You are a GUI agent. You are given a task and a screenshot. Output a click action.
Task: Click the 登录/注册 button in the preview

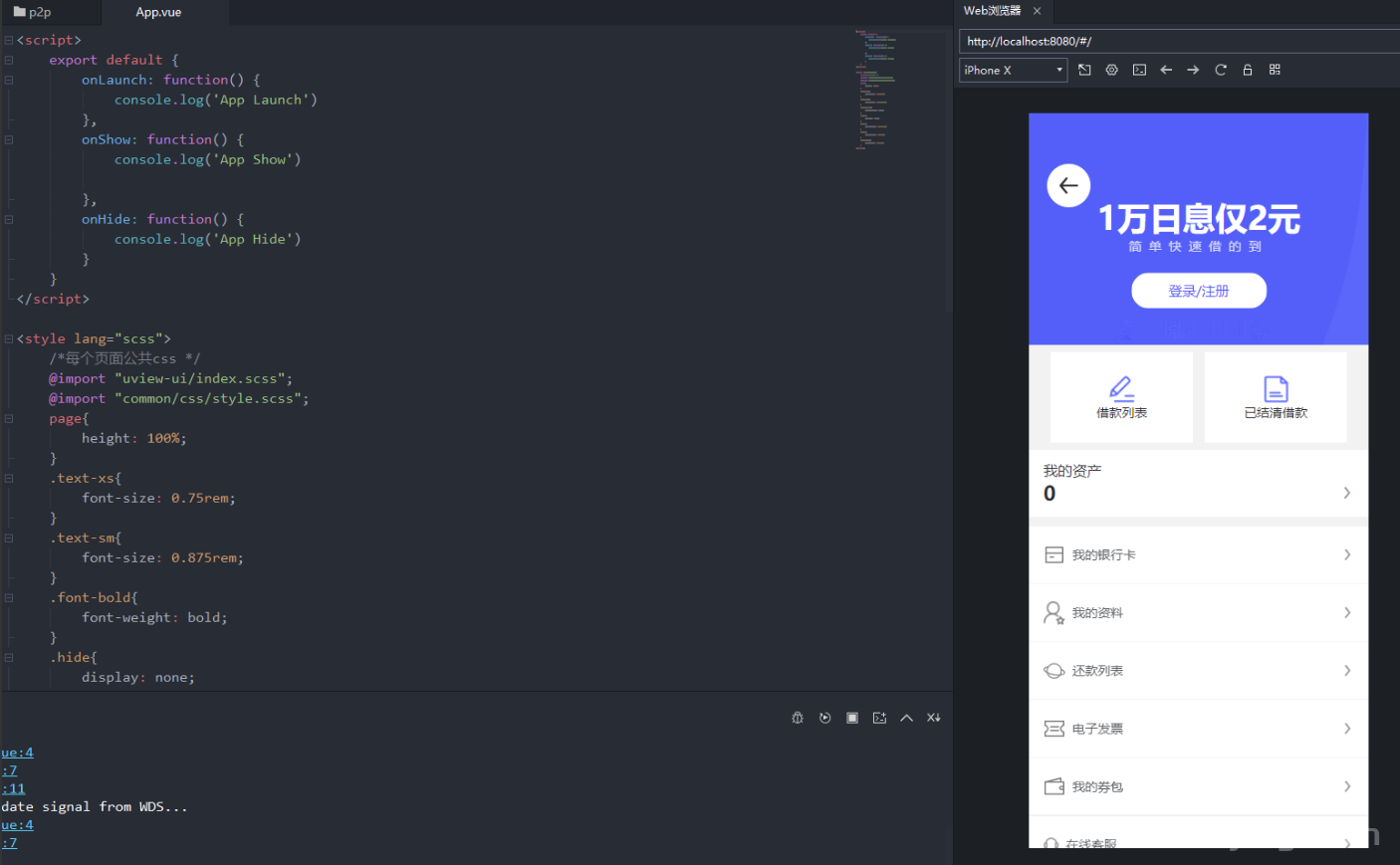[x=1198, y=290]
